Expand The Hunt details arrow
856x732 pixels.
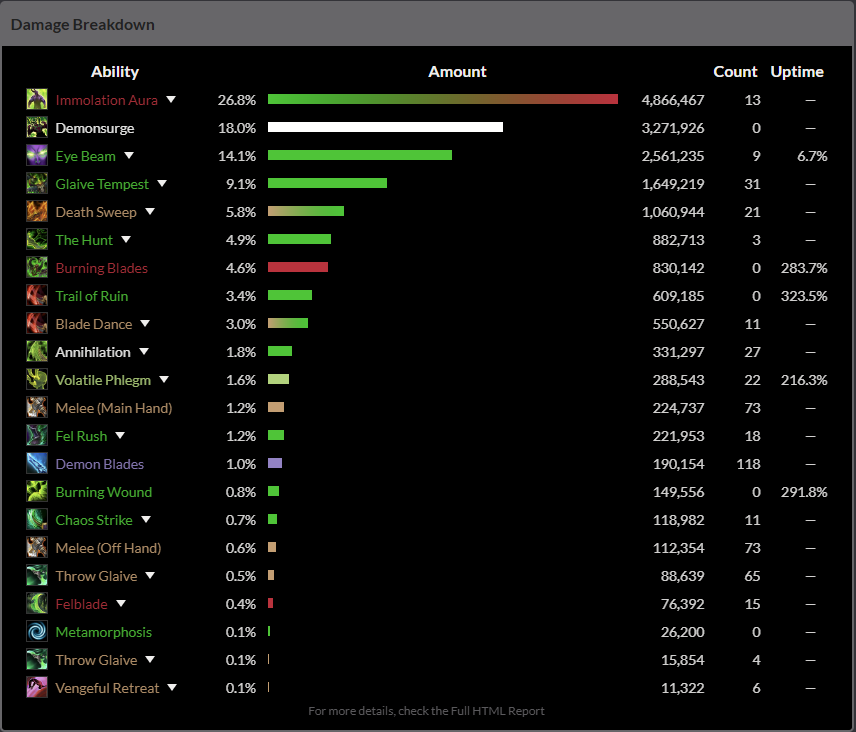pos(126,240)
